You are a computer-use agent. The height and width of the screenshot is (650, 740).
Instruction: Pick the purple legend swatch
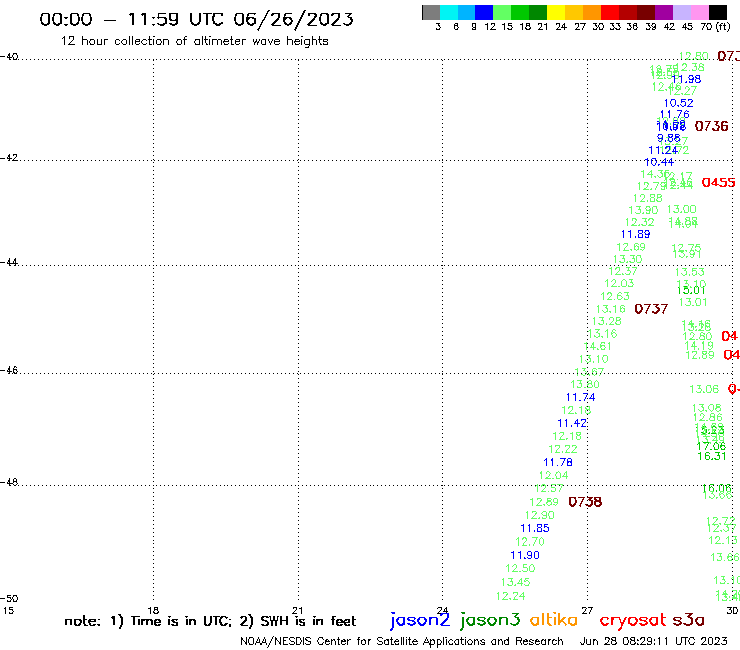[x=664, y=12]
